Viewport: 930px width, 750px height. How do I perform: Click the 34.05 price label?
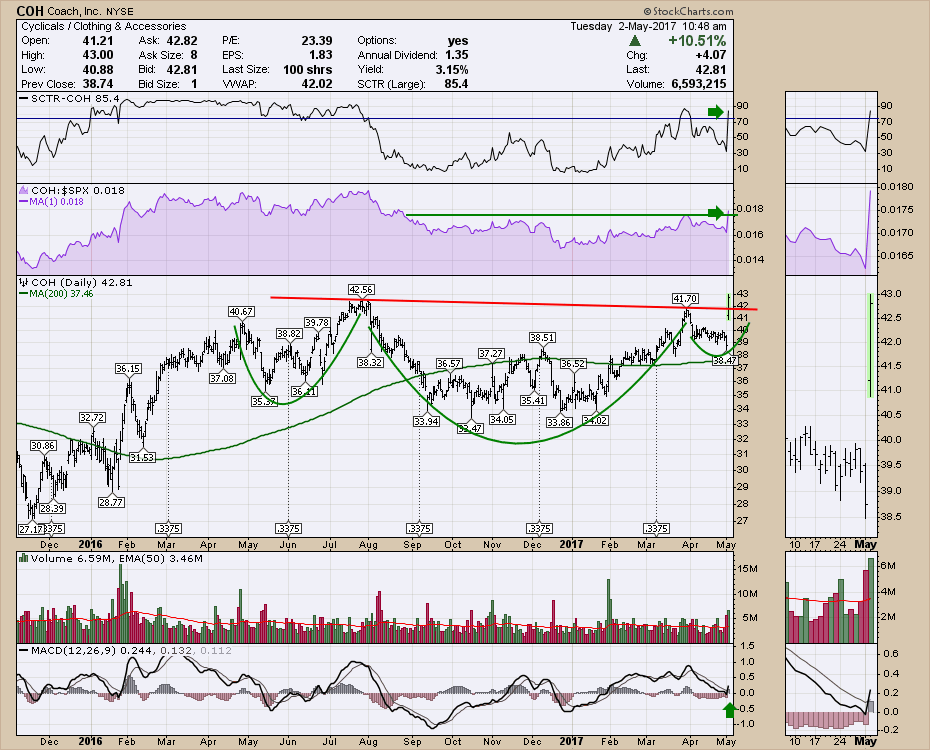(x=502, y=419)
